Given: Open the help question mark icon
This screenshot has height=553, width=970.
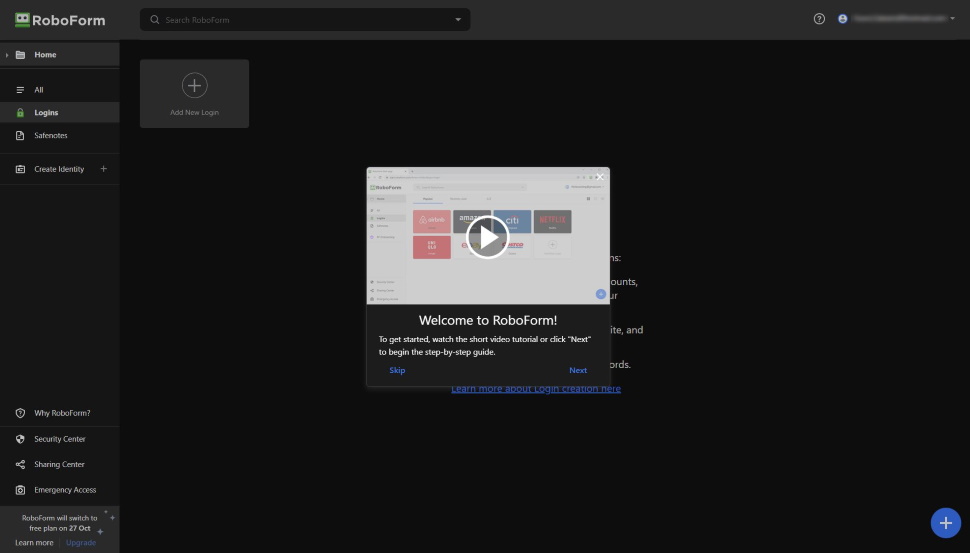Looking at the screenshot, I should 819,19.
